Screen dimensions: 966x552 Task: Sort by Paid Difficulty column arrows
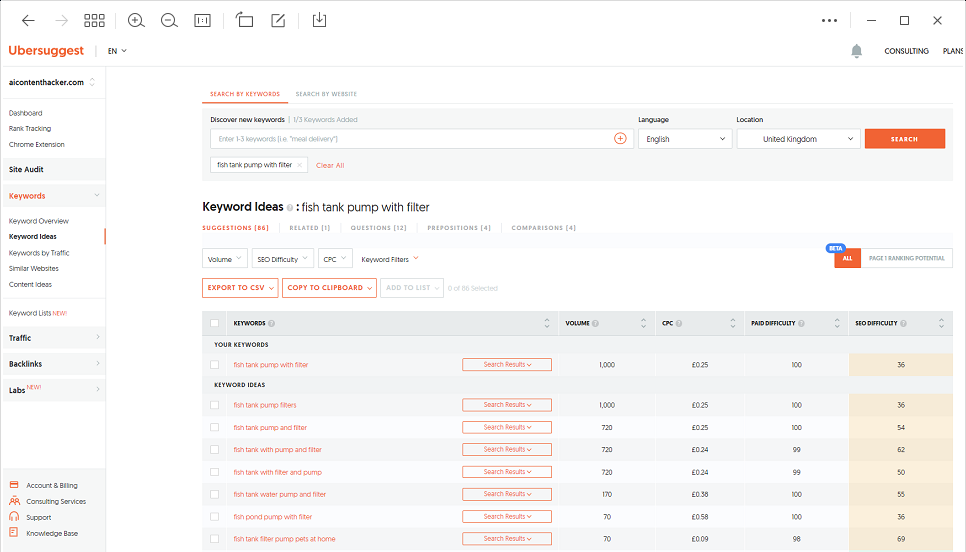(837, 323)
